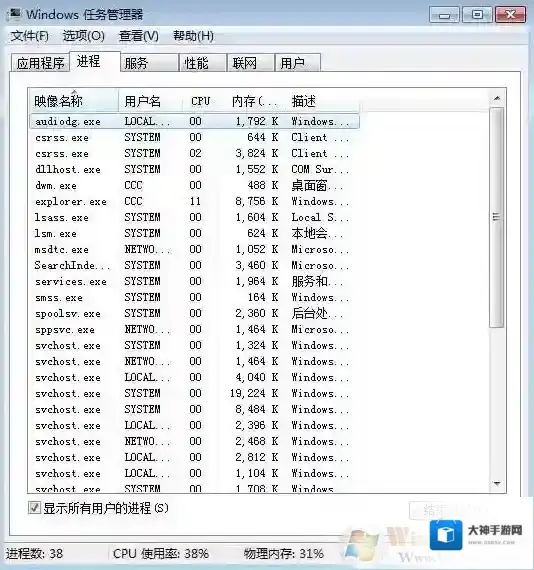Click the 桌面窗... description cell
The height and width of the screenshot is (570, 534).
coord(317,186)
